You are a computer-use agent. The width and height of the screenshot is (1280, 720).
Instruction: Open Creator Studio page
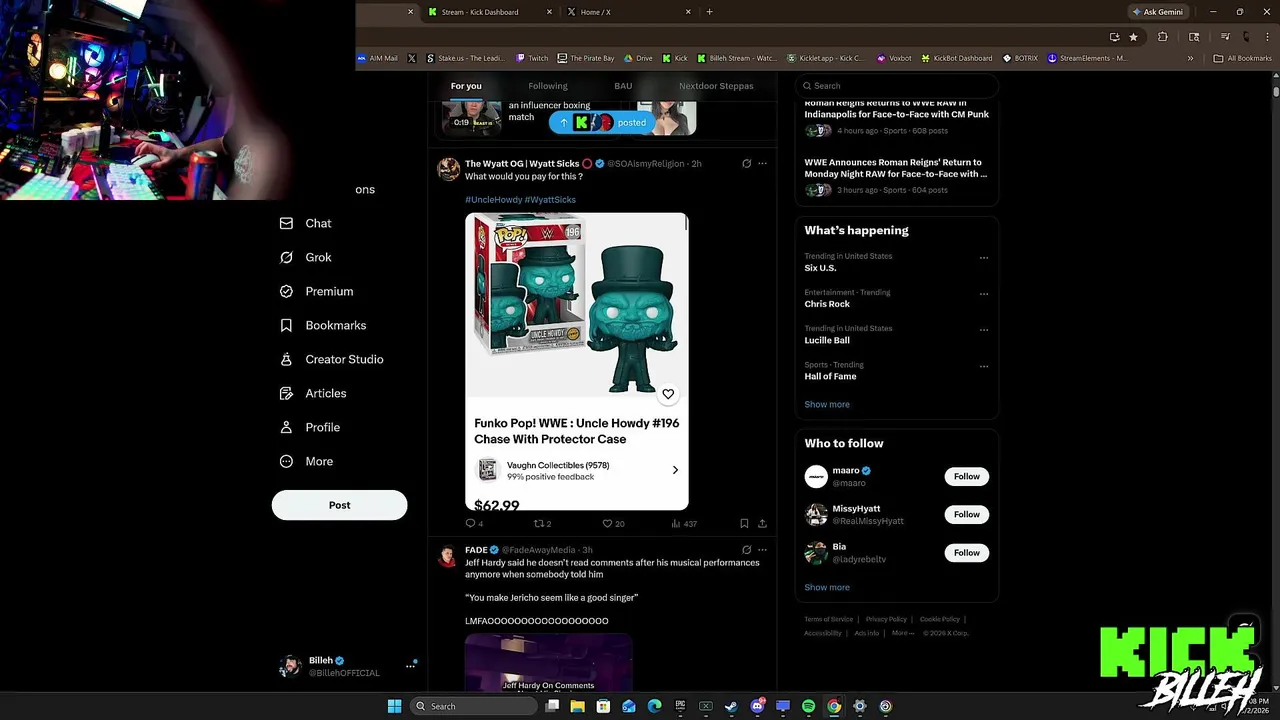pyautogui.click(x=331, y=359)
